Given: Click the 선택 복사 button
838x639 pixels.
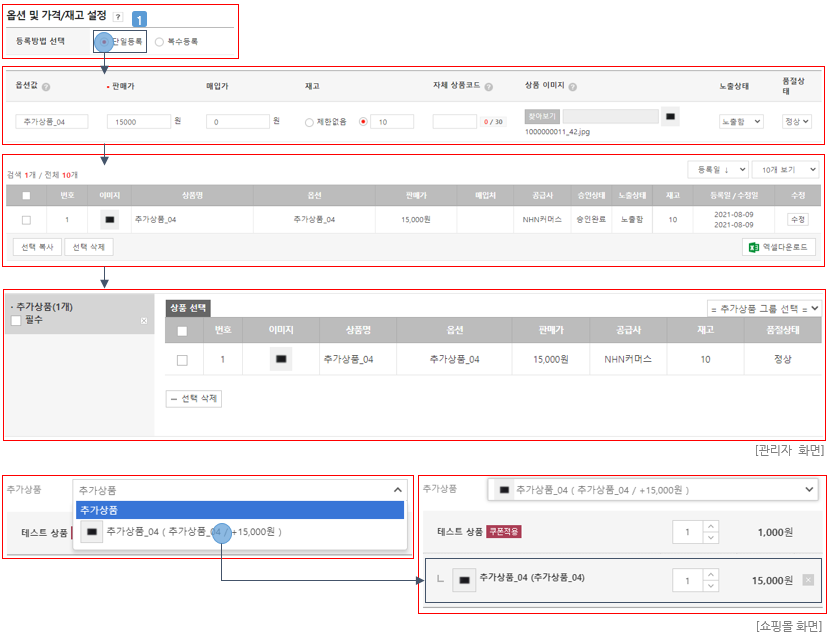Looking at the screenshot, I should (37, 247).
